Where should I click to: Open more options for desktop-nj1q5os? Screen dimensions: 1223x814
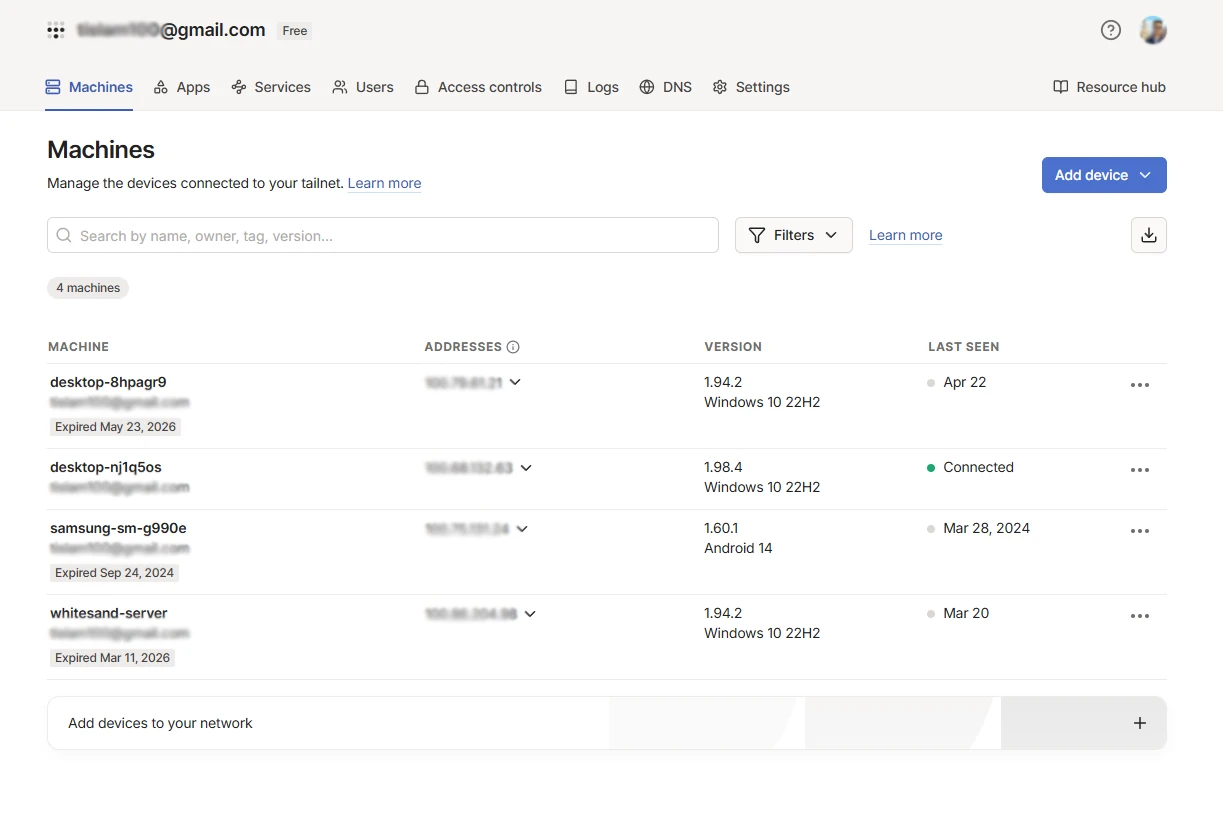[1140, 470]
